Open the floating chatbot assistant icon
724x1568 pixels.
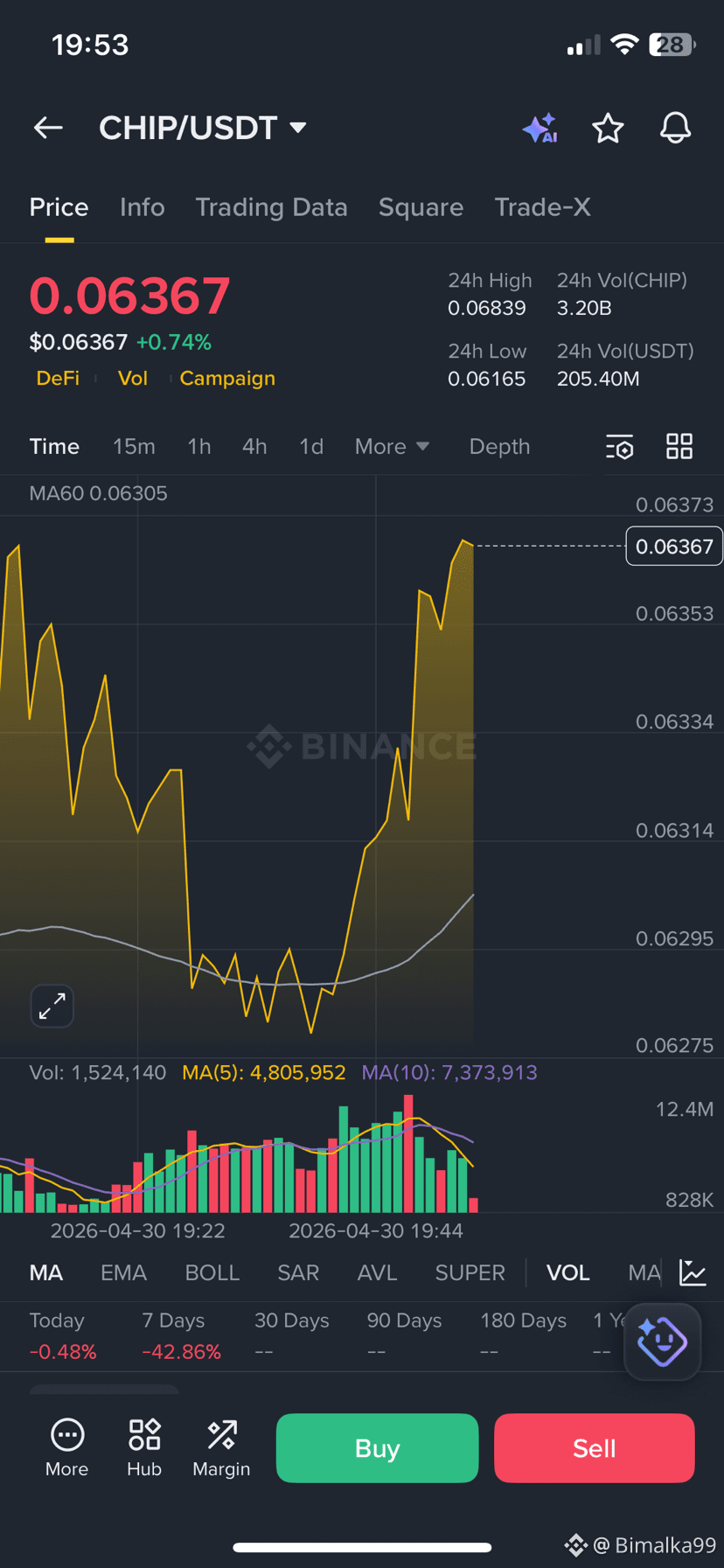662,1342
